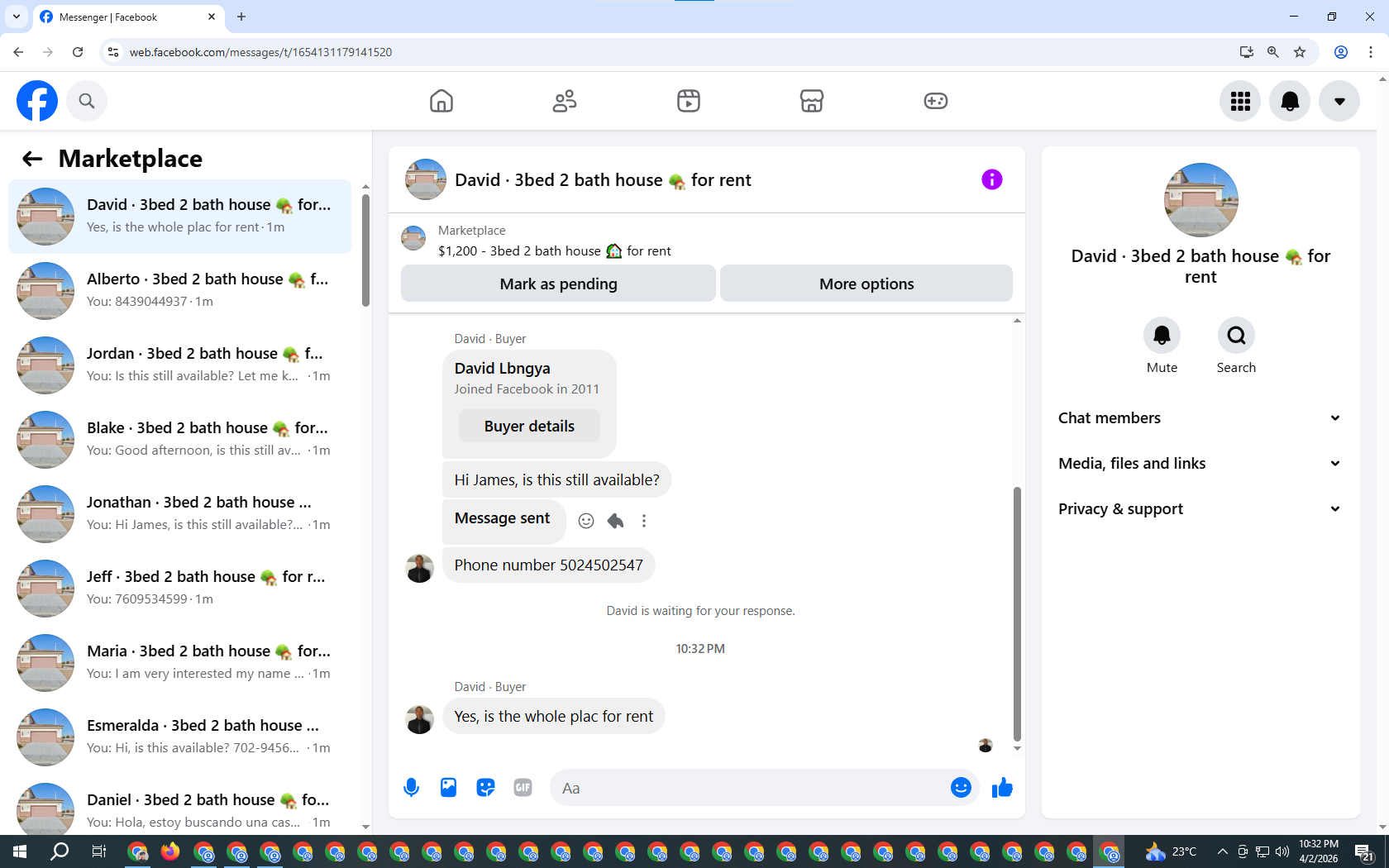Open the Gaming controller icon
The width and height of the screenshot is (1389, 868).
(x=936, y=101)
